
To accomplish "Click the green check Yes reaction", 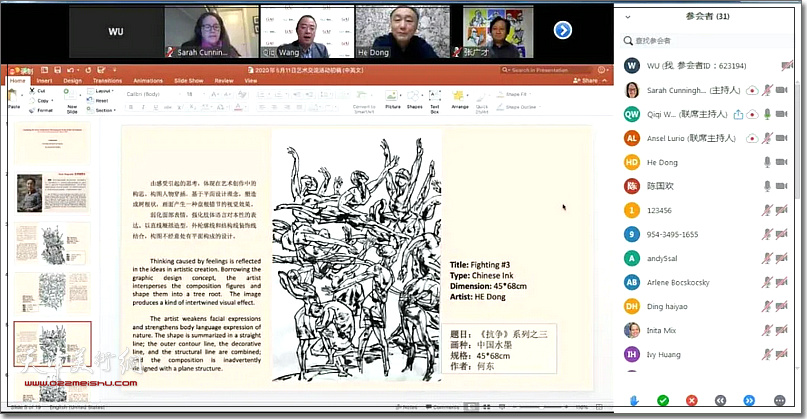I will (663, 400).
